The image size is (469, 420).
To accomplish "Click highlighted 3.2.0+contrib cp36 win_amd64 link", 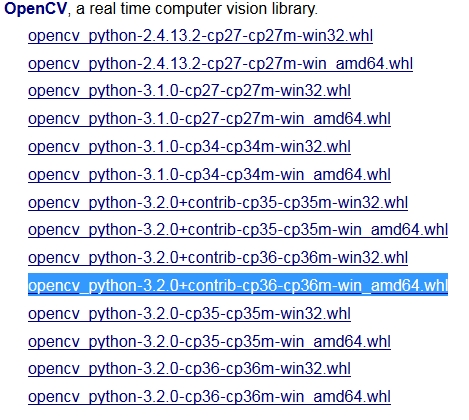I will coord(238,285).
